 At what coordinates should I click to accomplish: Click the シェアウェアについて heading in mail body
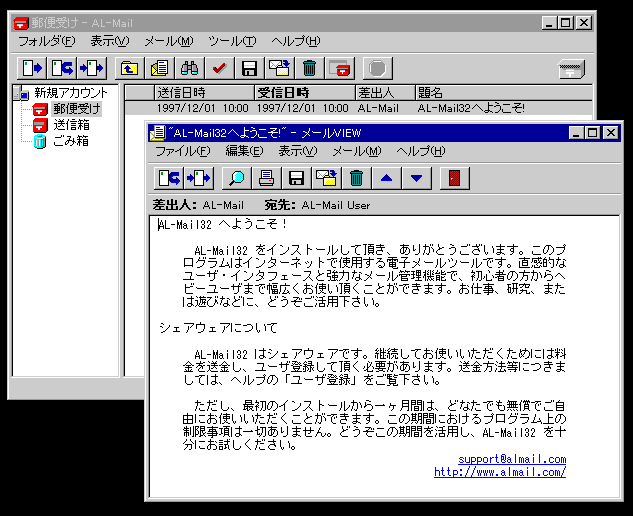tap(218, 328)
